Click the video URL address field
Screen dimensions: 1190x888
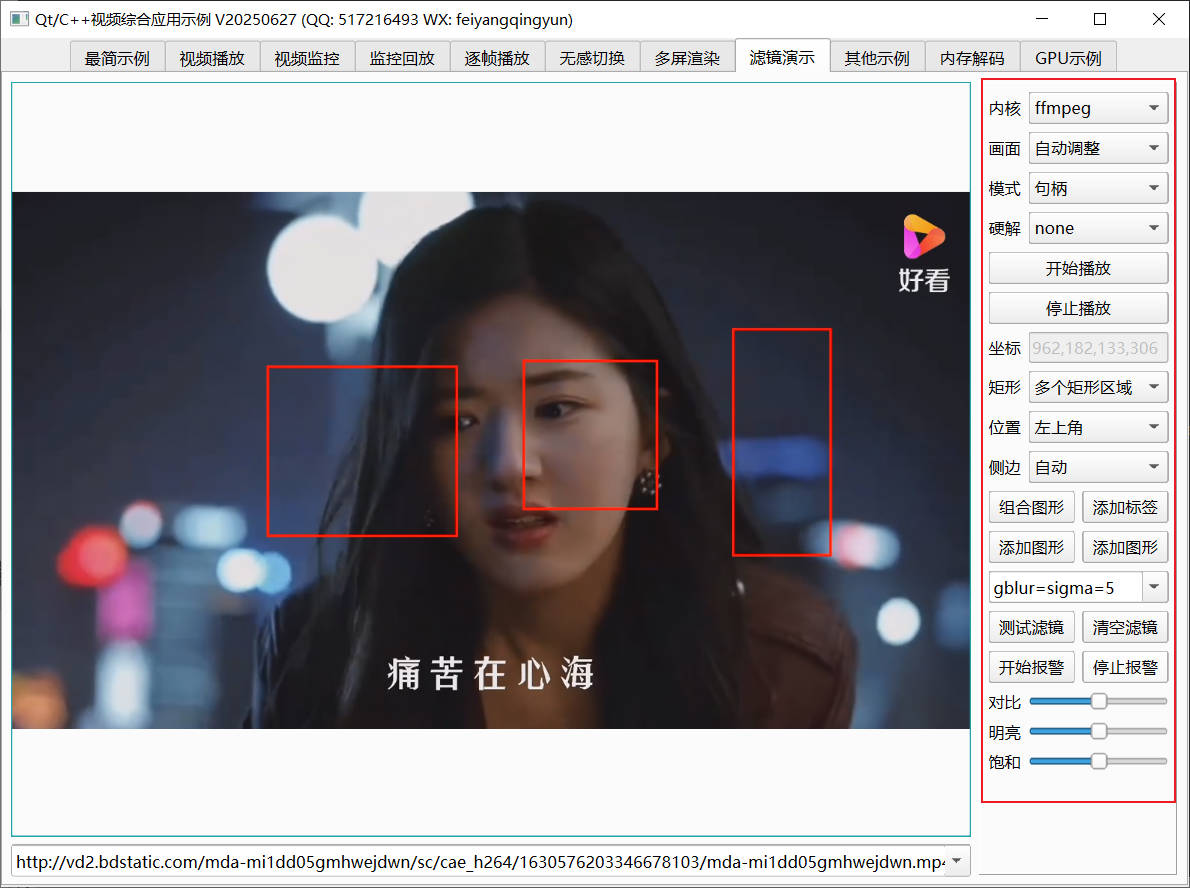coord(479,861)
